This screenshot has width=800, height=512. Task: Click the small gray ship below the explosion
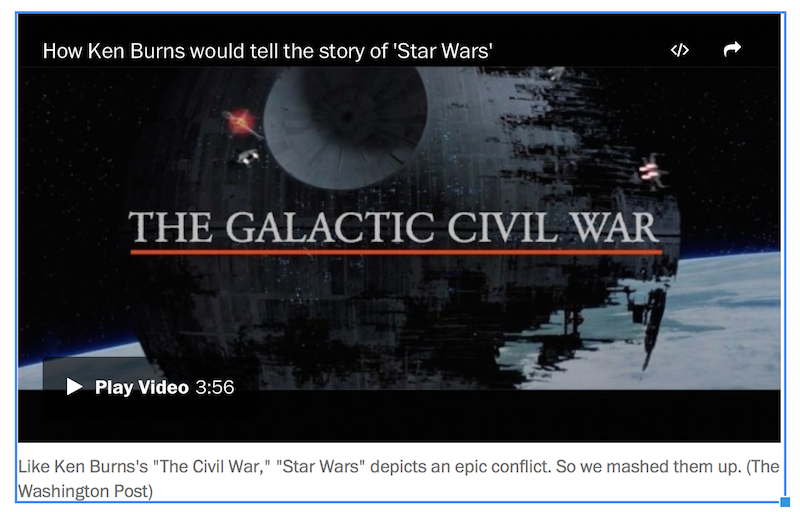pyautogui.click(x=248, y=157)
